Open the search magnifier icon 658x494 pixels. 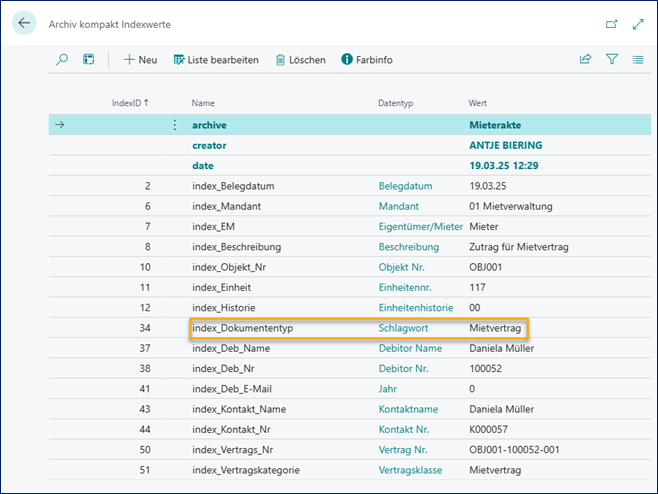(62, 60)
